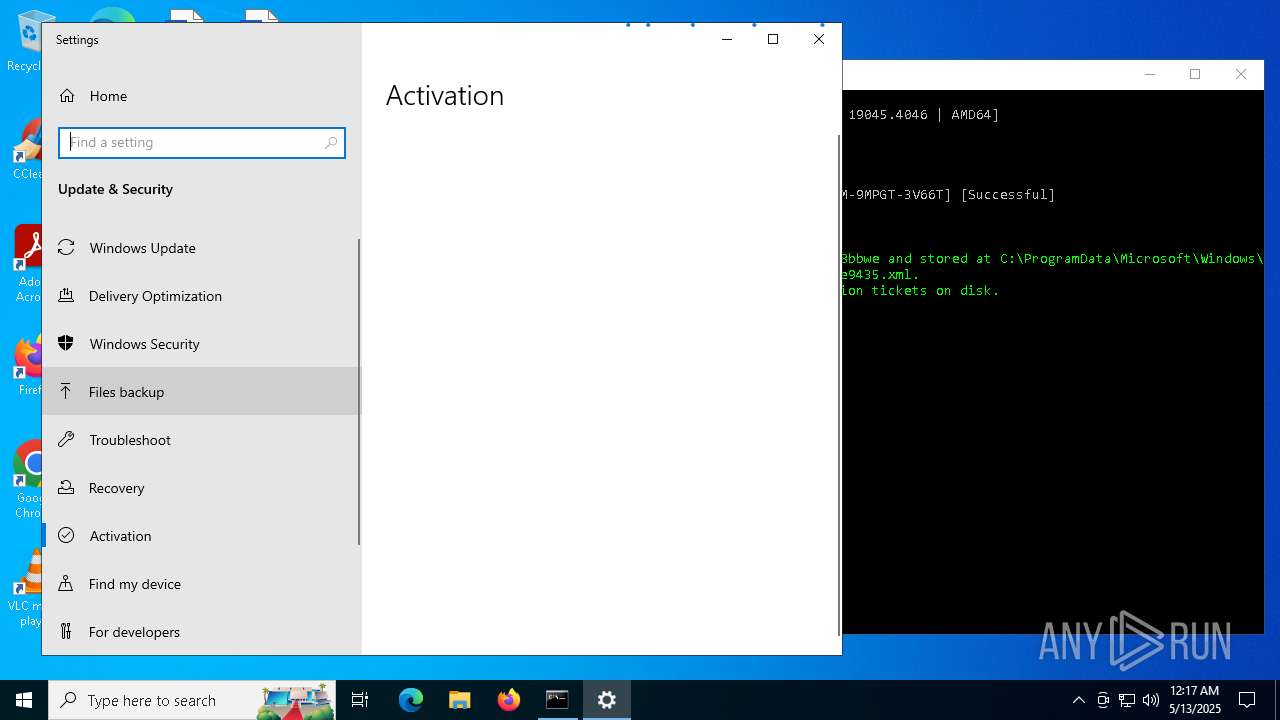Open For developers label
This screenshot has width=1280, height=720.
tap(134, 632)
